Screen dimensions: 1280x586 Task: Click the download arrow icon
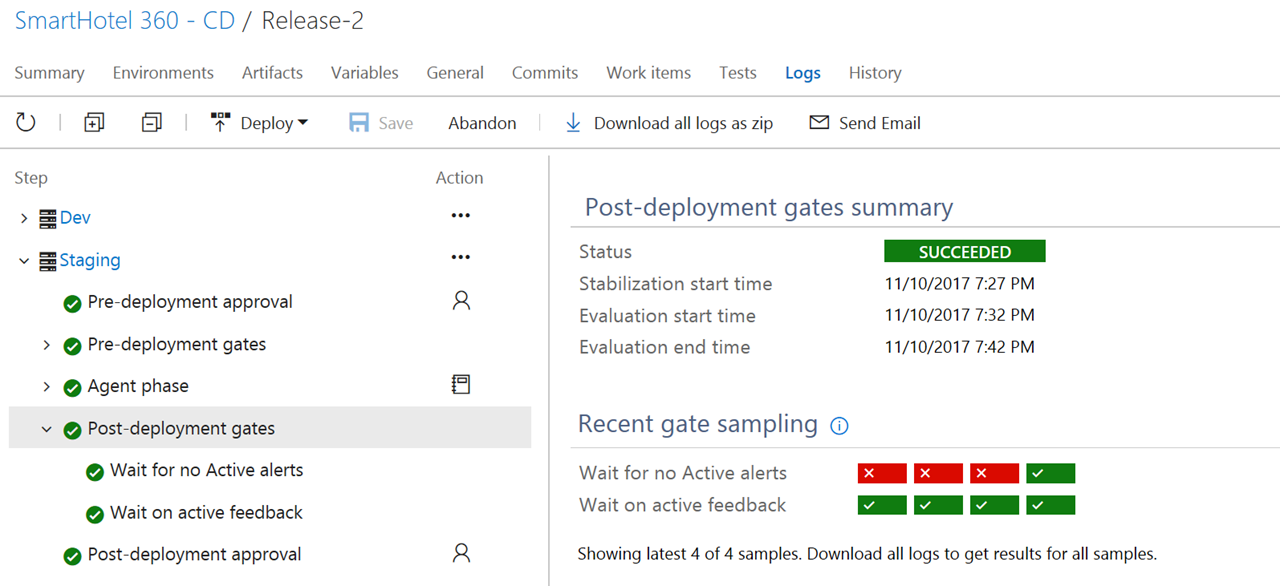(x=573, y=123)
